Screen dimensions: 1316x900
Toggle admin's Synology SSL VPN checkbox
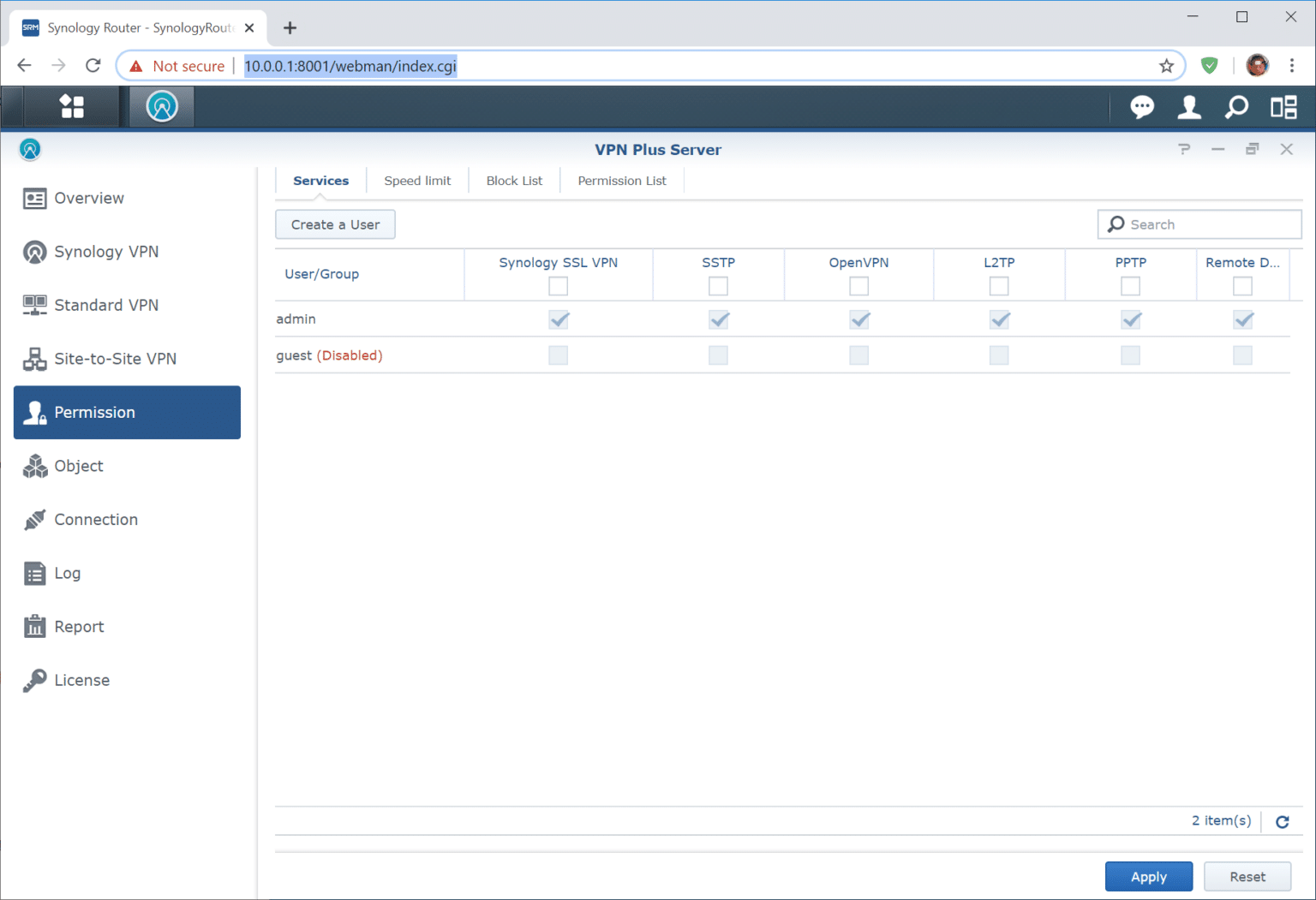tap(559, 319)
